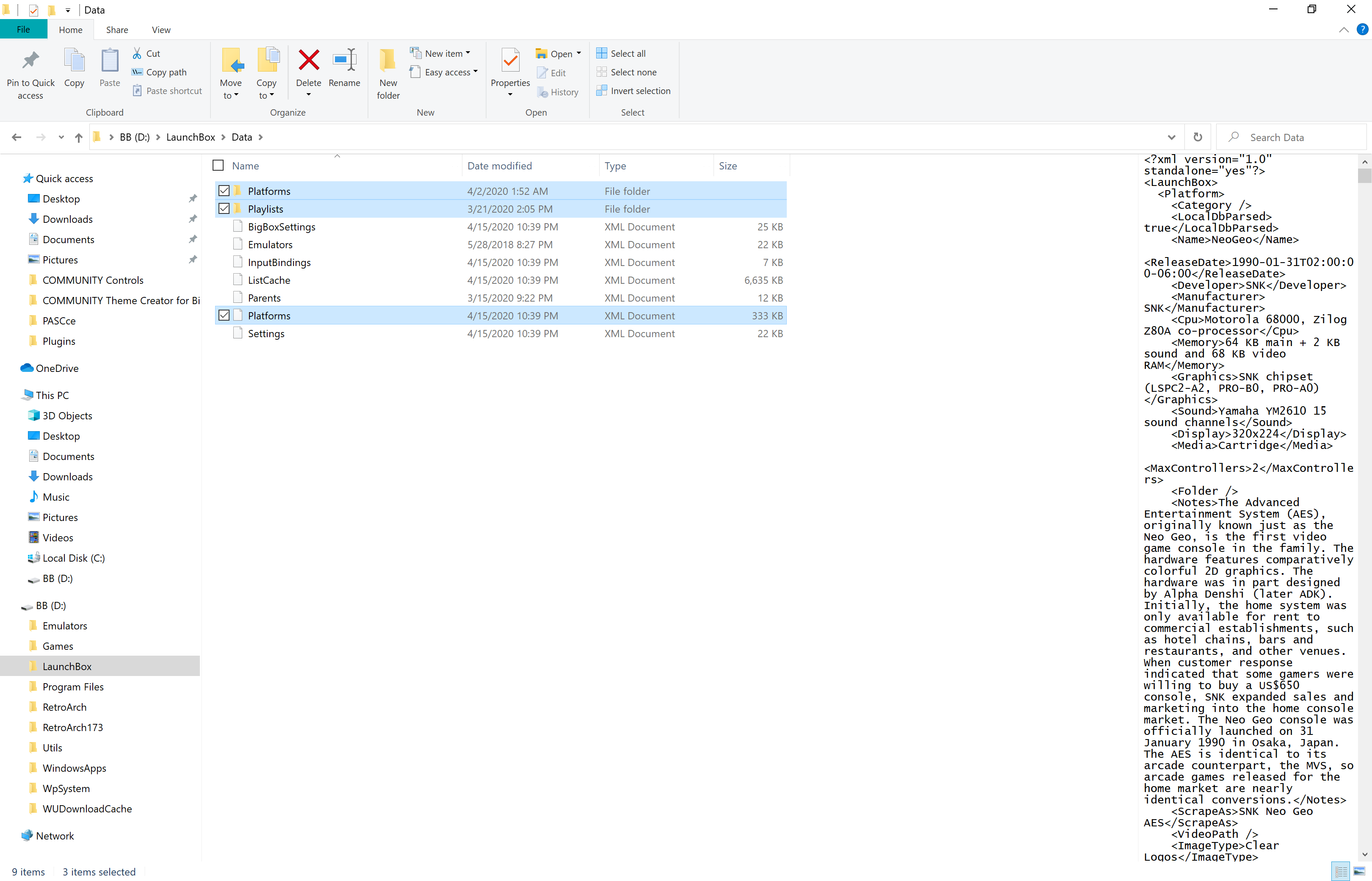Switch to the View ribbon tab
The height and width of the screenshot is (881, 1372).
tap(161, 30)
